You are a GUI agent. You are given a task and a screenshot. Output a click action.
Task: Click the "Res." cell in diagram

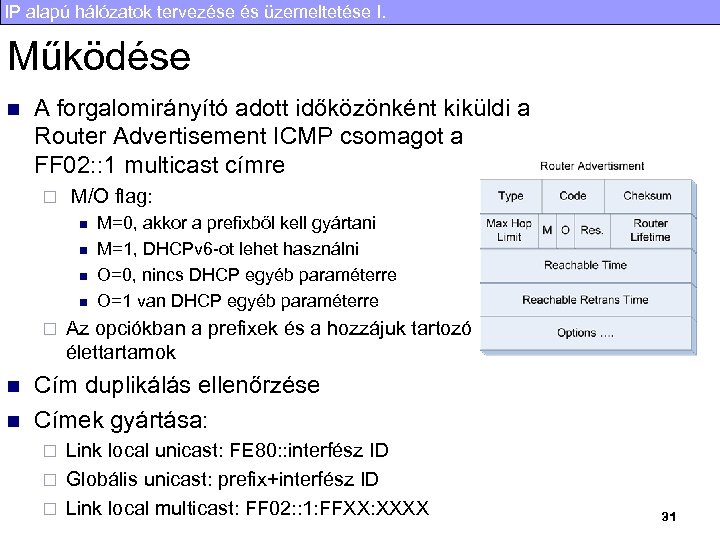[x=592, y=231]
